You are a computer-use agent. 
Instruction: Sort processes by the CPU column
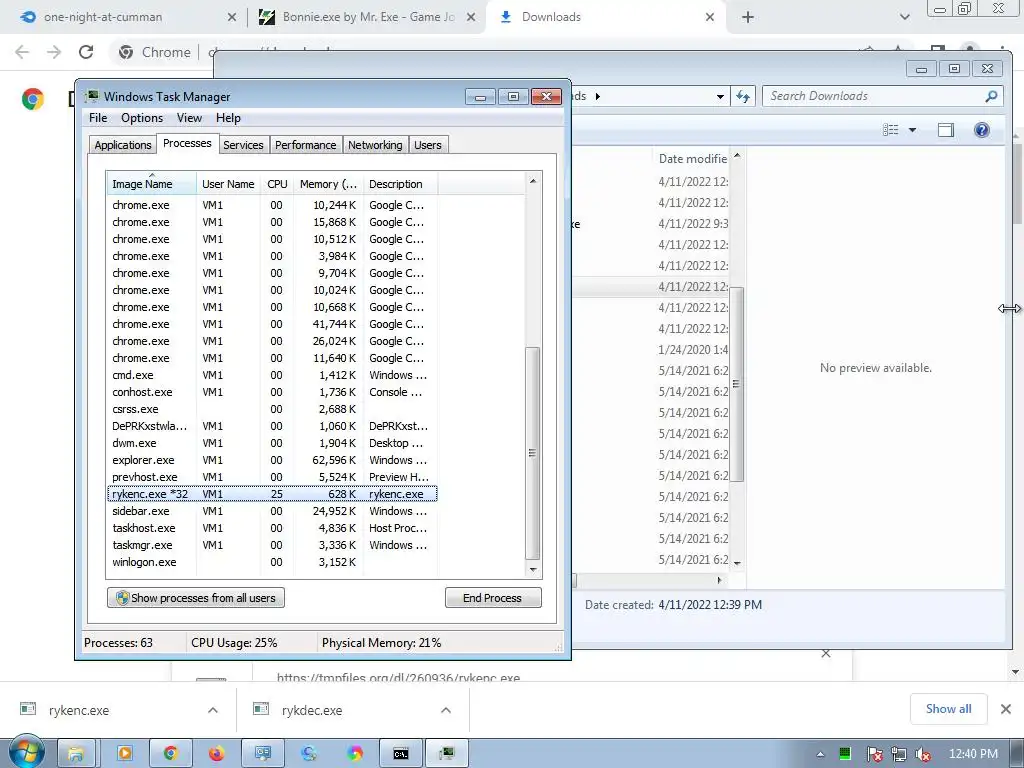coord(277,184)
